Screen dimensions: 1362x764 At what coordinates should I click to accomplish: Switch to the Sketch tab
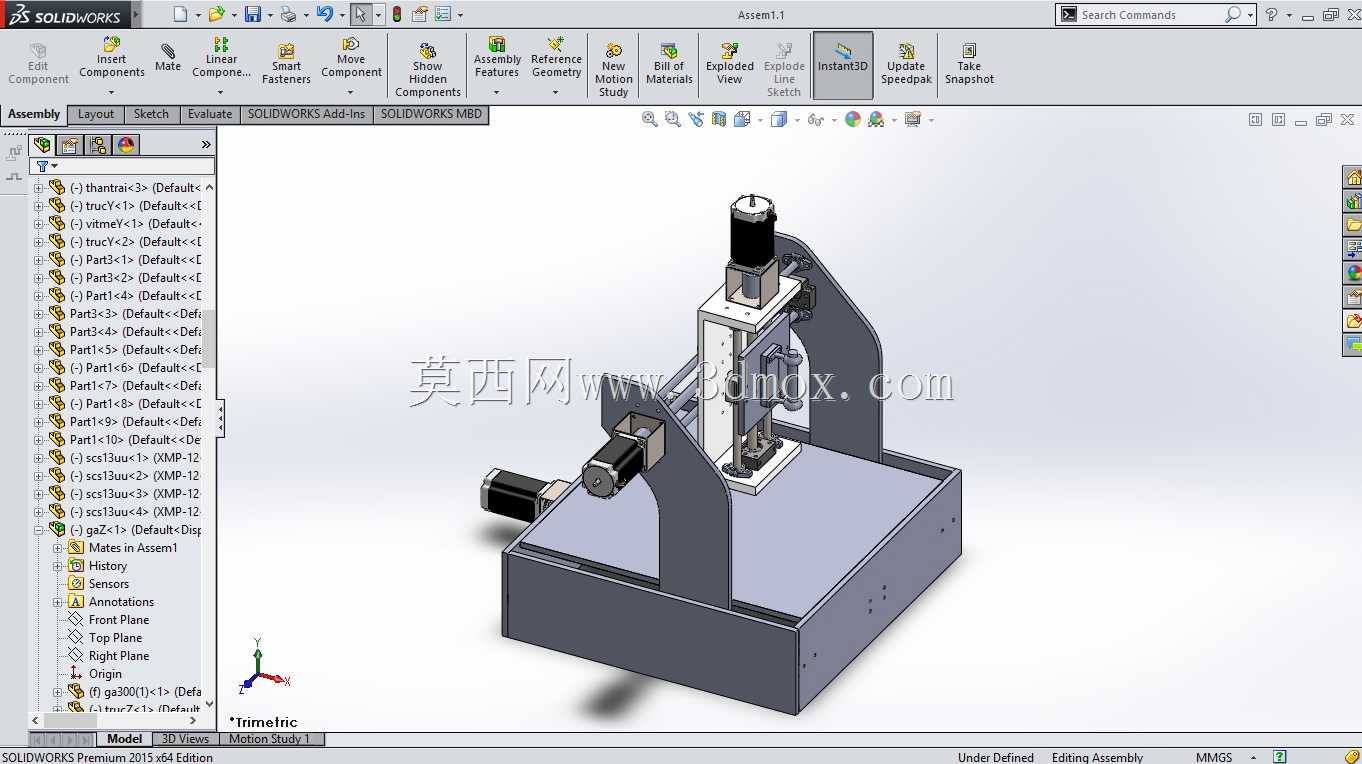[151, 114]
